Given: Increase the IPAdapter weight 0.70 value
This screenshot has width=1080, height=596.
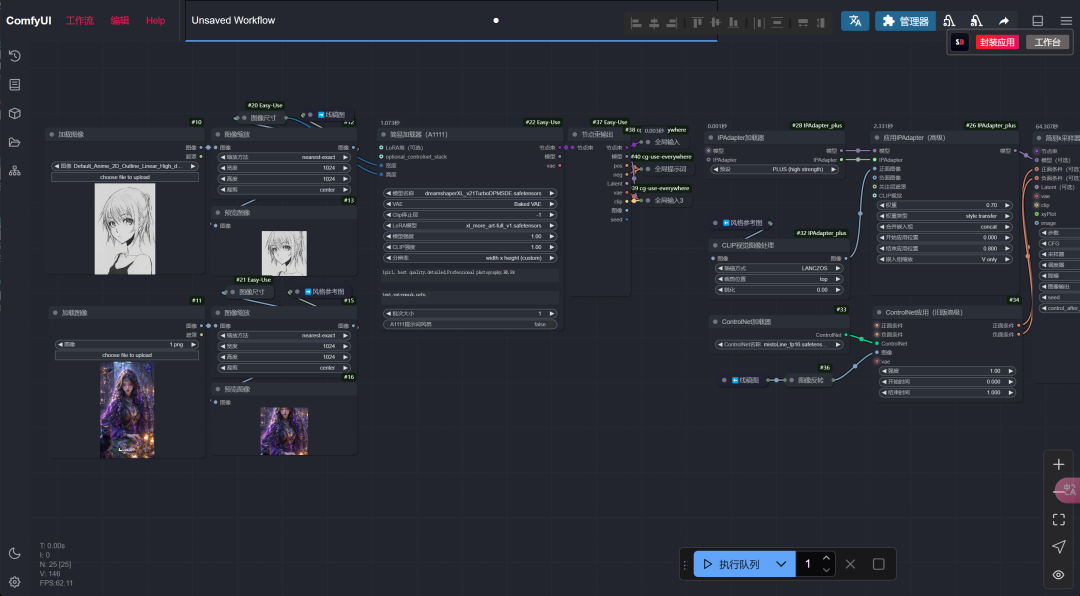Looking at the screenshot, I should (x=1008, y=205).
